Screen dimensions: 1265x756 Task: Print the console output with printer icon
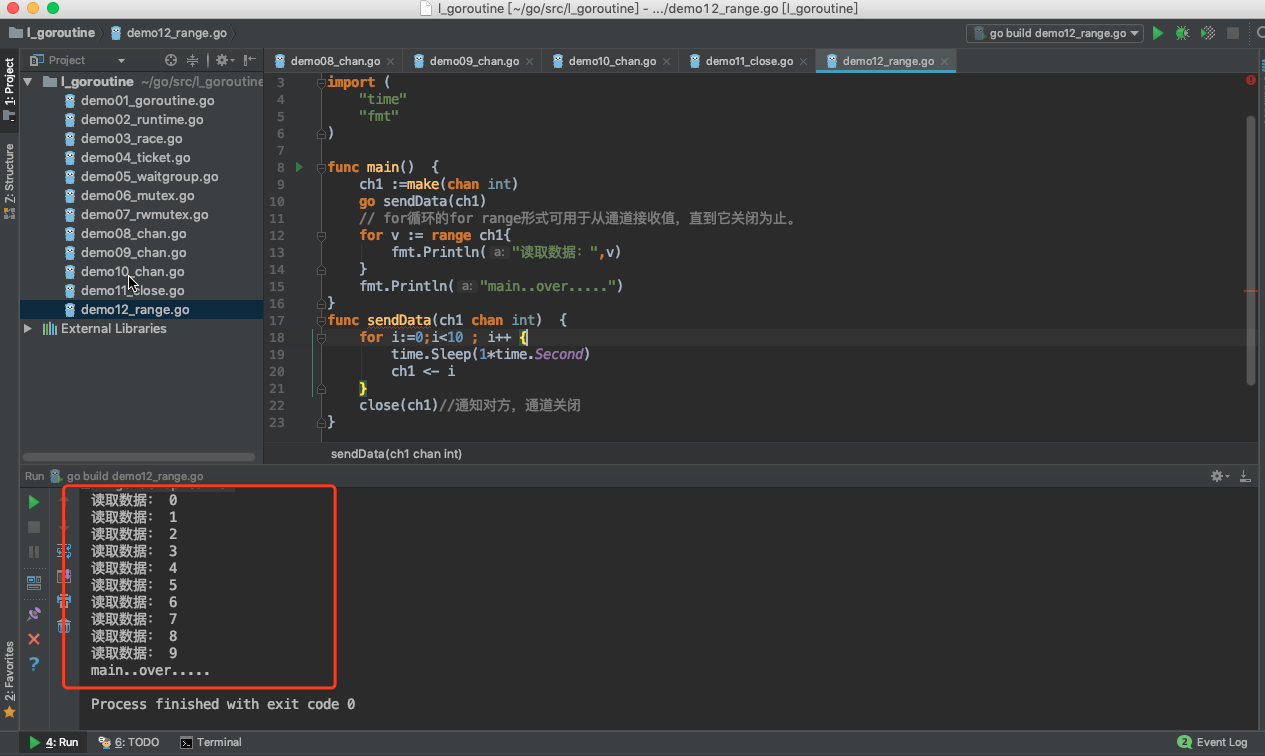[64, 600]
